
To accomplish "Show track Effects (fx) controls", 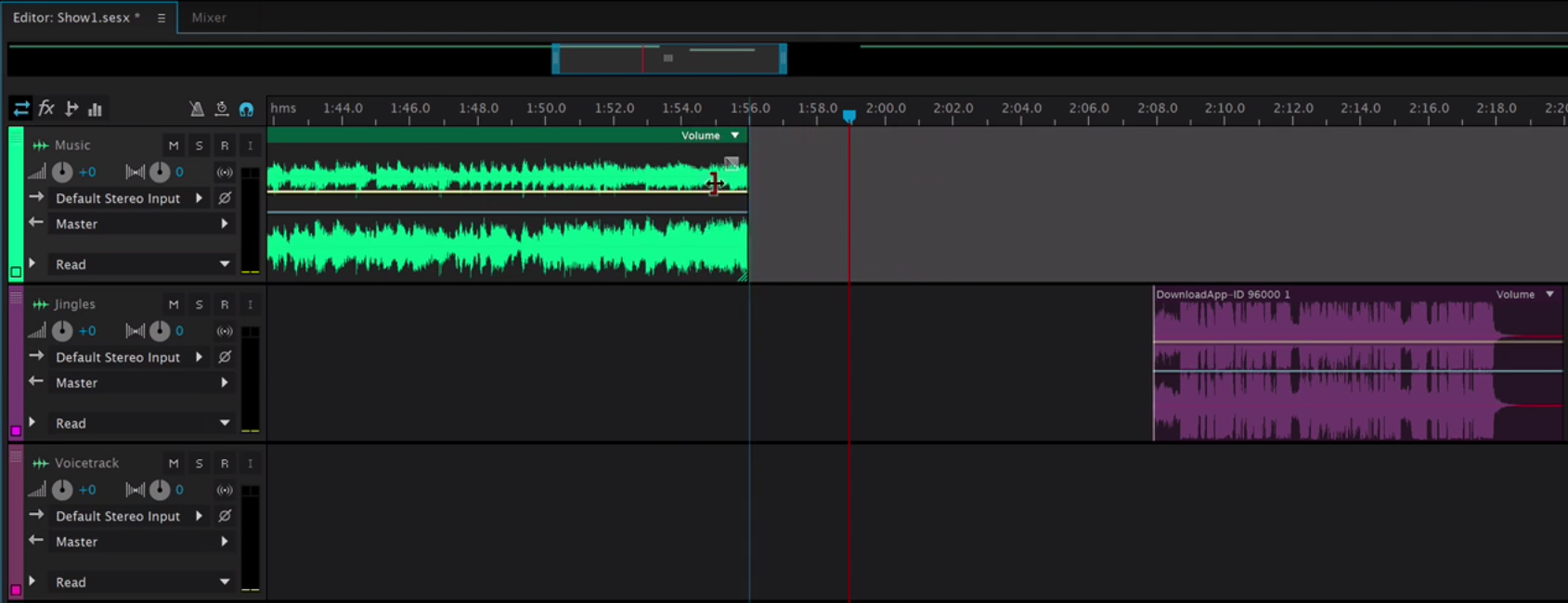I will (x=46, y=109).
